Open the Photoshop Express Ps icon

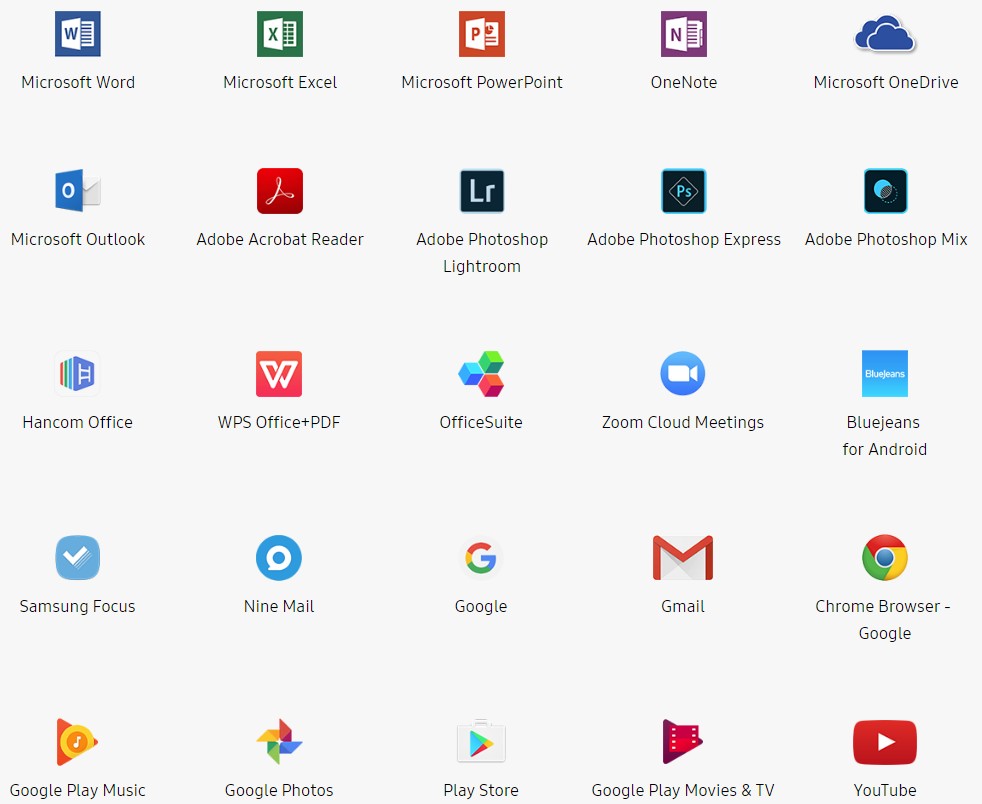tap(684, 190)
